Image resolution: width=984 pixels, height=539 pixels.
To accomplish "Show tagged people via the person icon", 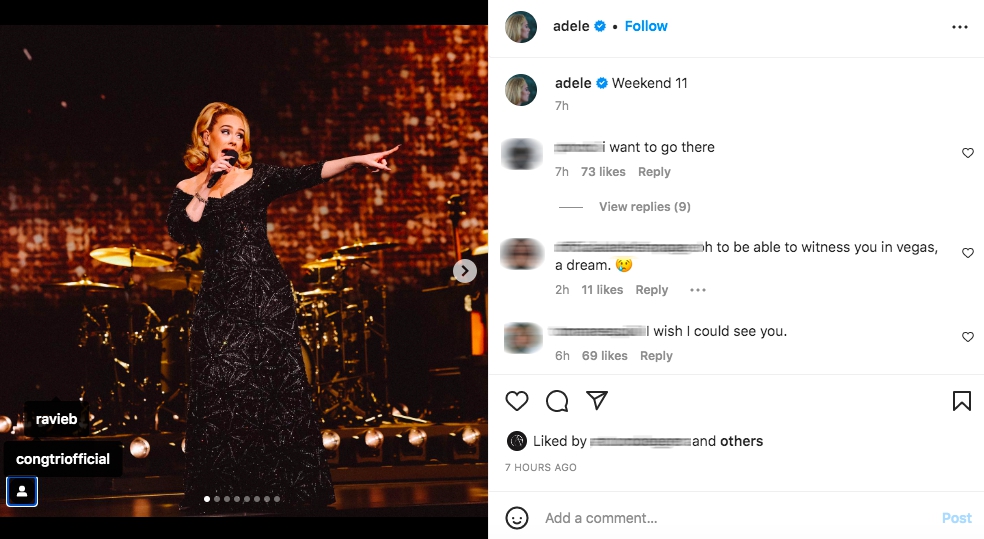I will tap(22, 491).
